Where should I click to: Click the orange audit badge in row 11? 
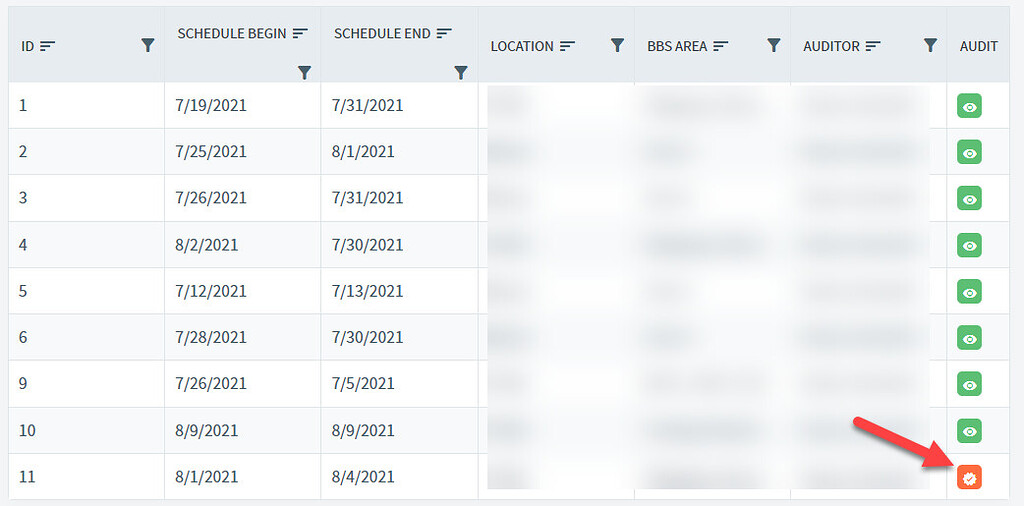(x=969, y=478)
